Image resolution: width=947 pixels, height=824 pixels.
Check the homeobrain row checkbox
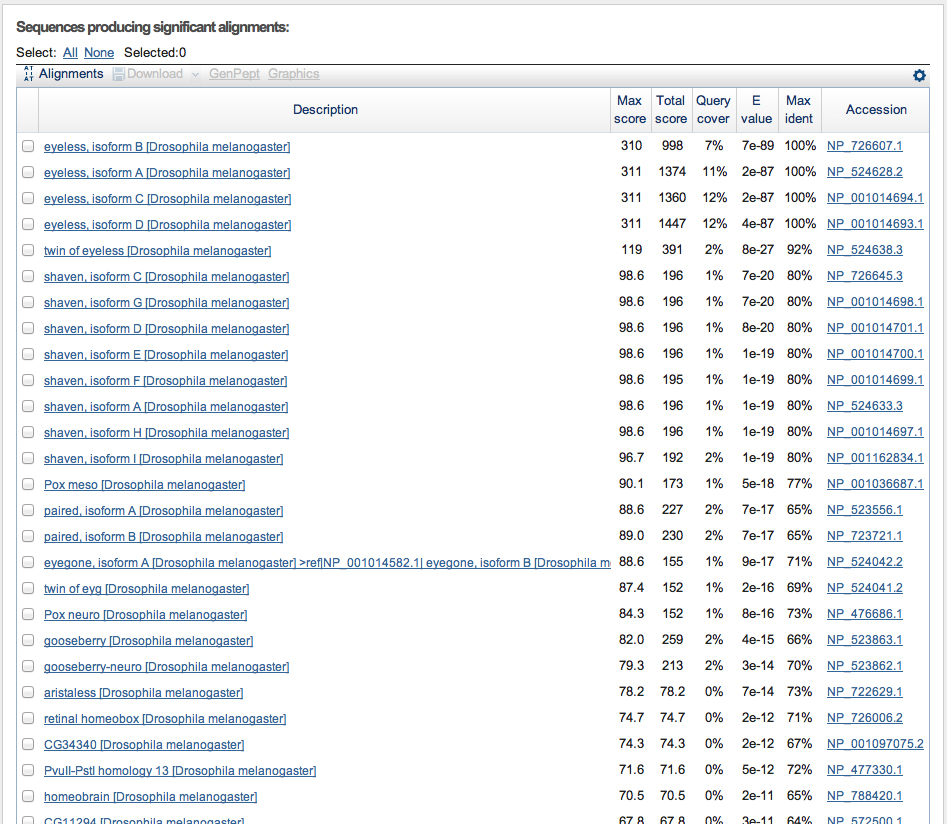pyautogui.click(x=28, y=796)
